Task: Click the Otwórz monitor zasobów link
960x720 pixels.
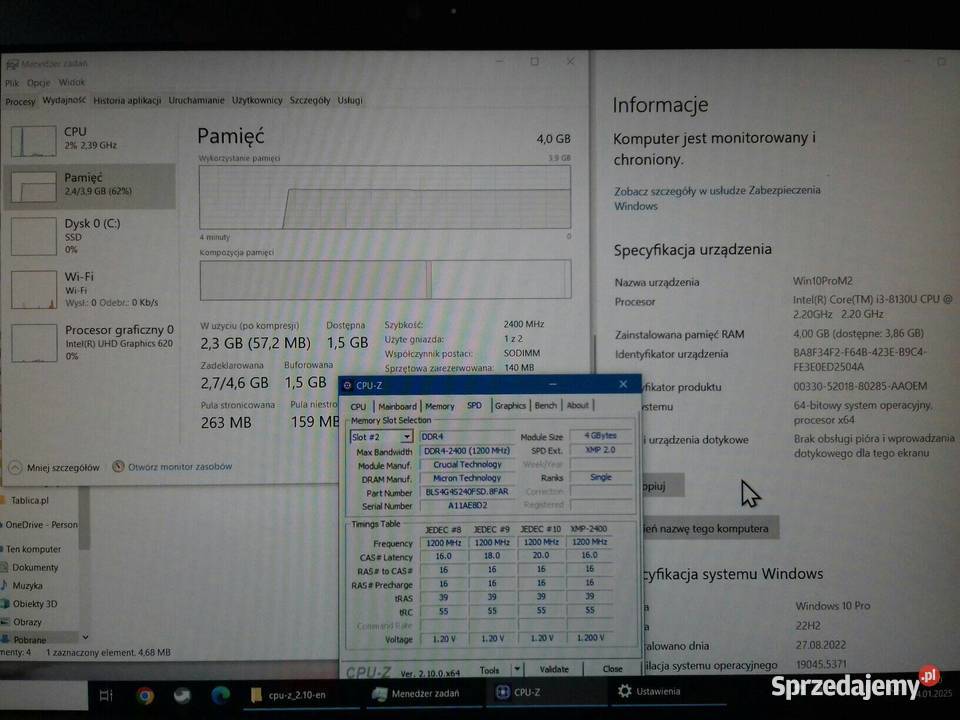Action: tap(179, 466)
